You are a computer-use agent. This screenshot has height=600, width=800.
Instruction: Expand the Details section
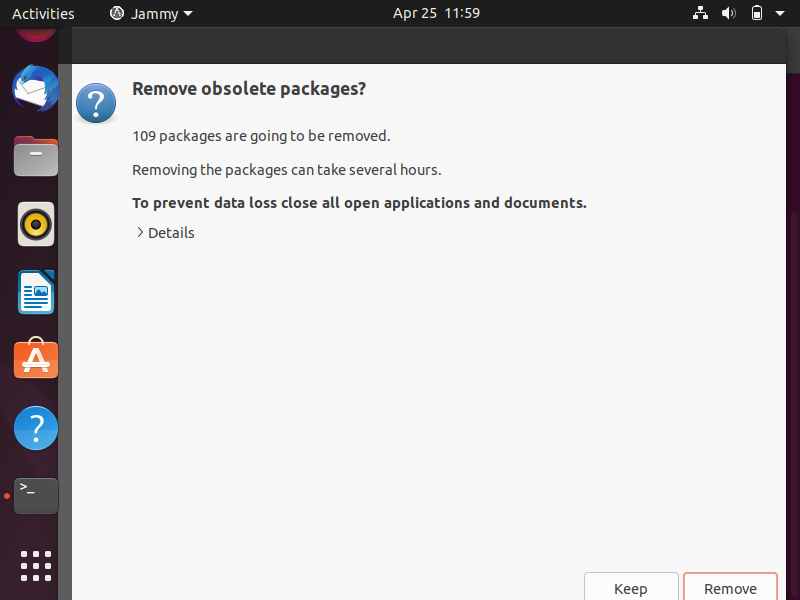pos(165,233)
